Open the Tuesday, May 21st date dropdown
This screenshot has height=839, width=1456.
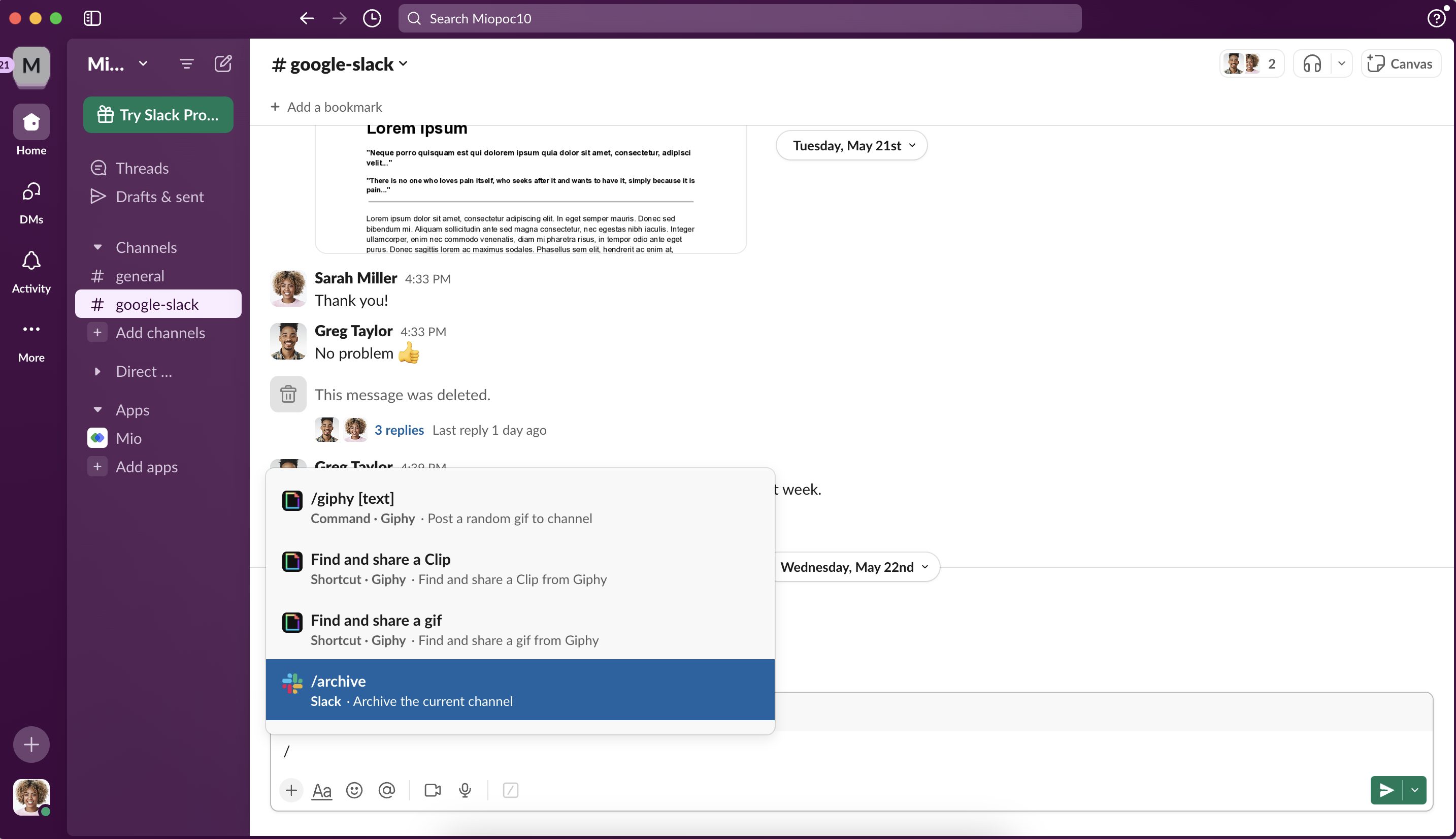(851, 145)
